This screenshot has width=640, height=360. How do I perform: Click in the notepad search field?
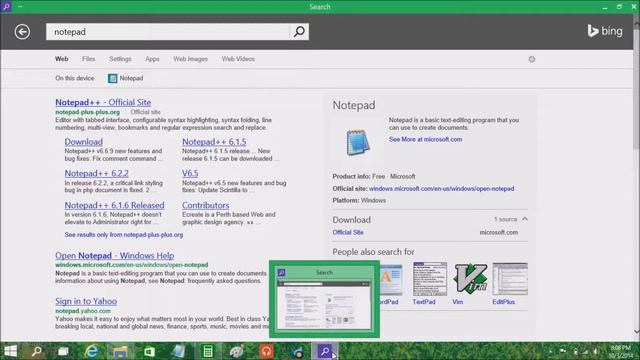(168, 31)
